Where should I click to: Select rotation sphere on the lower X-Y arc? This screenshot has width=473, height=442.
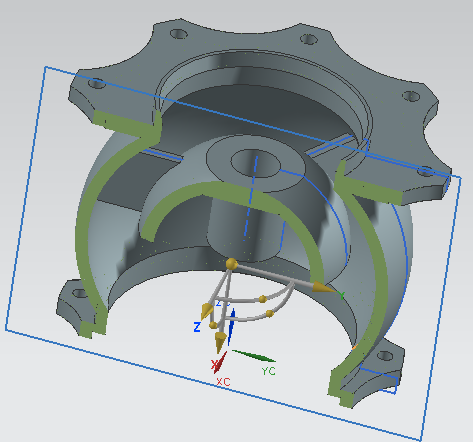pyautogui.click(x=270, y=313)
